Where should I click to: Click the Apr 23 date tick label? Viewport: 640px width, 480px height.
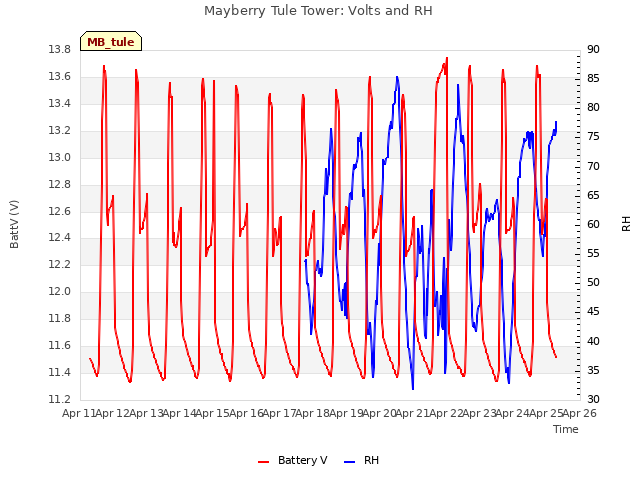coord(480,413)
